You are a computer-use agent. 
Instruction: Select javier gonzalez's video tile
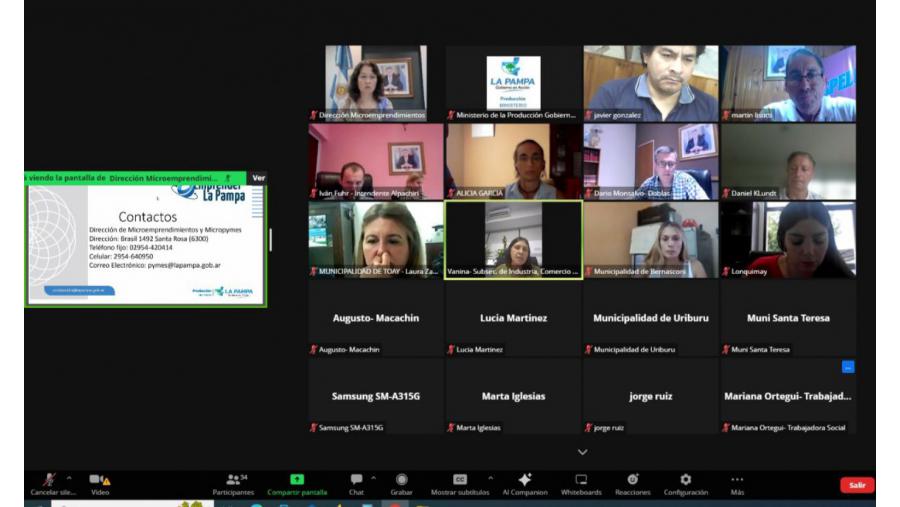coord(651,83)
